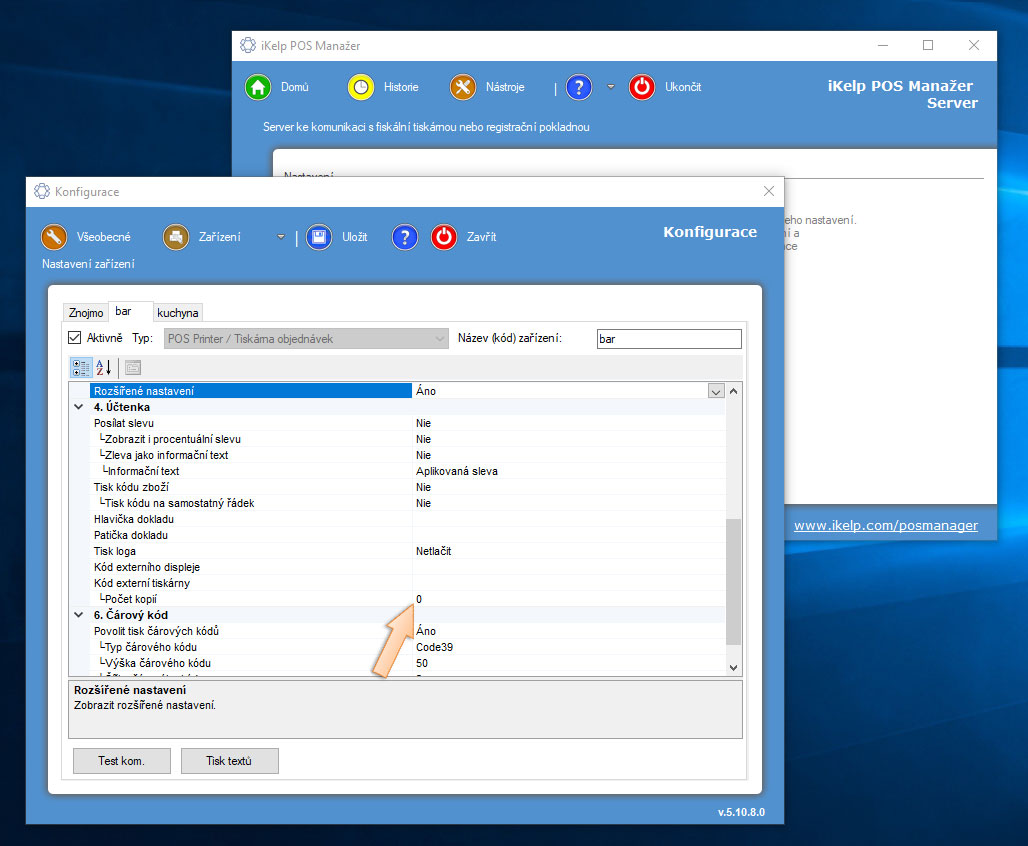Click the red Zavřít power icon

tap(444, 237)
